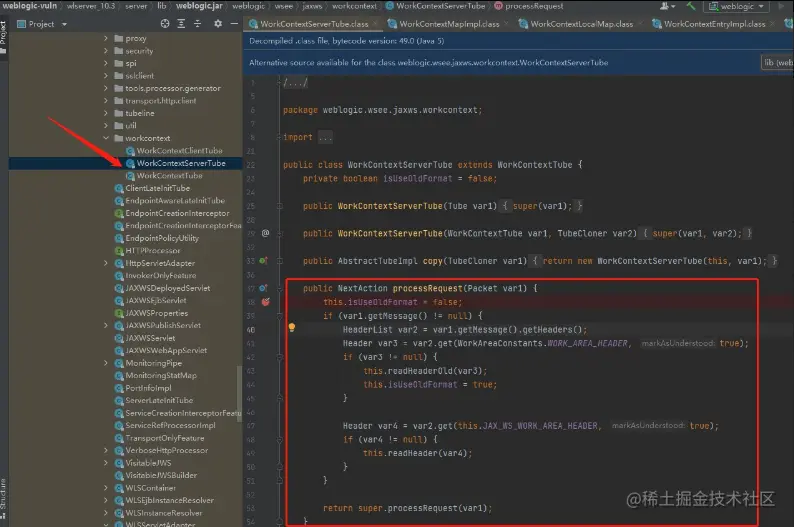The image size is (794, 527).
Task: Expand the spi folder
Action: (x=106, y=63)
